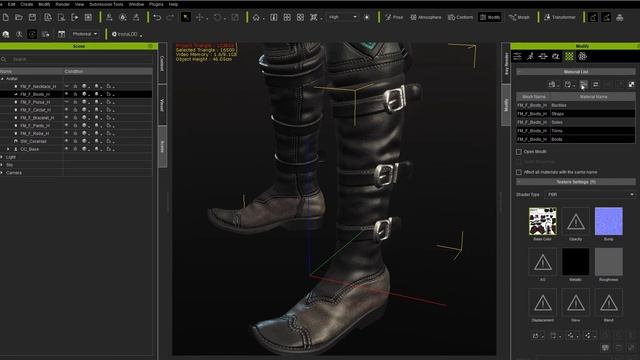Image resolution: width=640 pixels, height=360 pixels.
Task: Click the swap arrows icon in Material List
Action: pos(596,84)
